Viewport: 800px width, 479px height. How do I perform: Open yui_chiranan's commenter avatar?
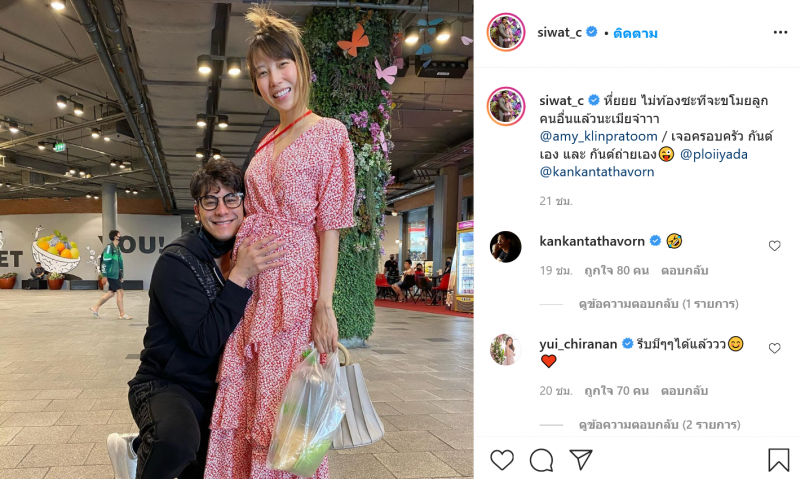pos(505,349)
